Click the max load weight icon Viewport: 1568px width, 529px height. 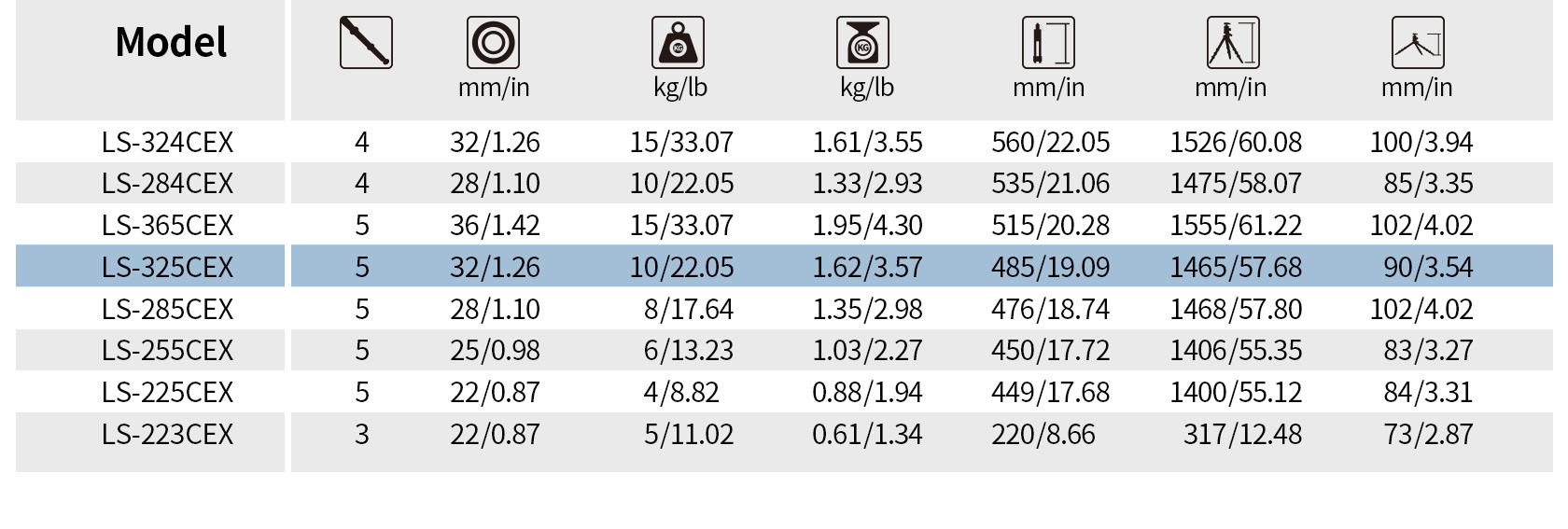tap(678, 43)
